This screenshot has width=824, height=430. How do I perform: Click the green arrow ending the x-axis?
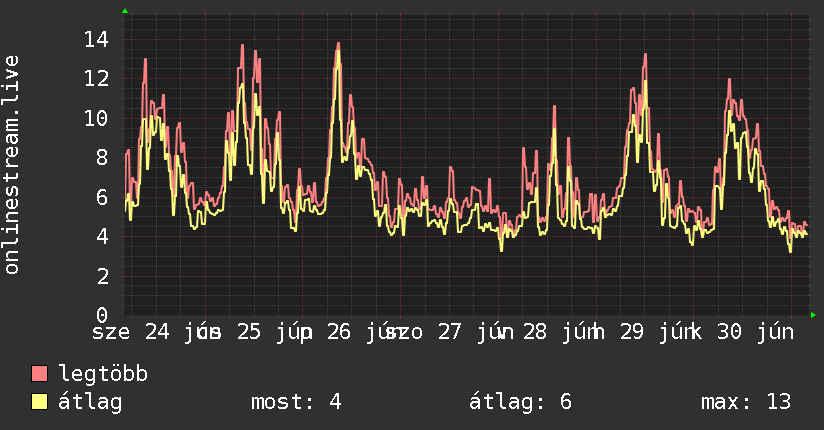(x=813, y=315)
